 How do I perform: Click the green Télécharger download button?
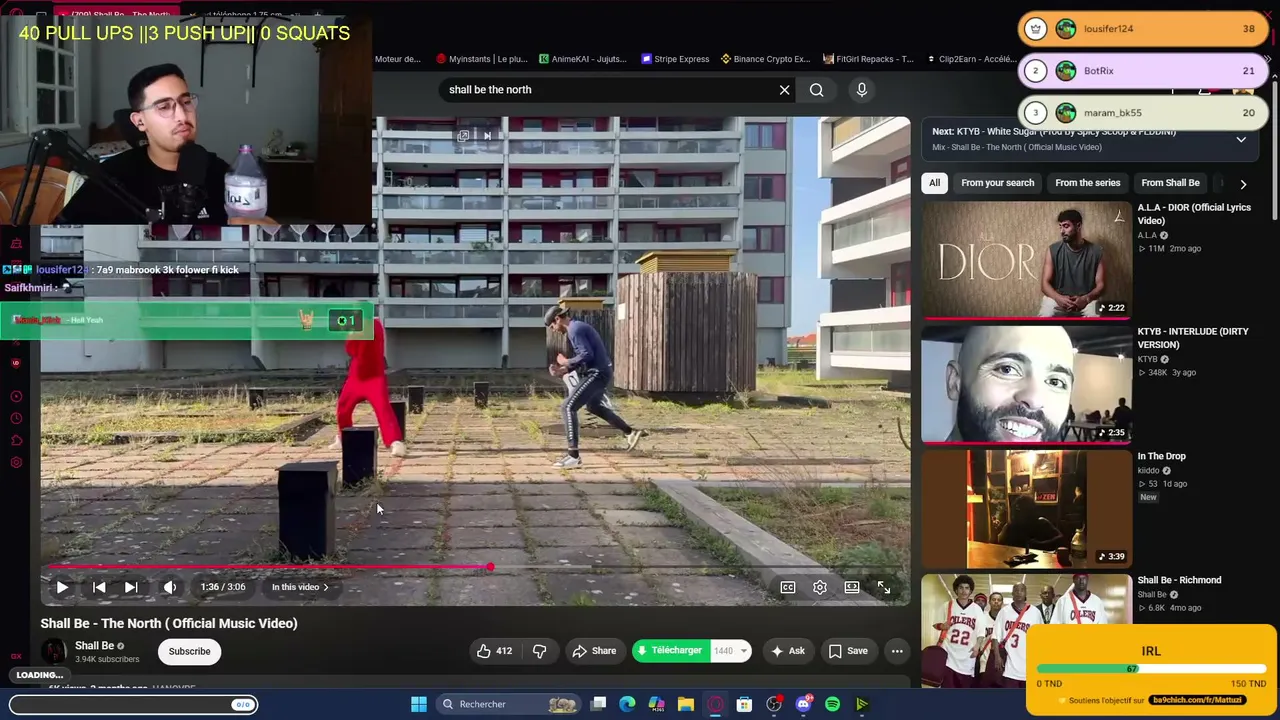(x=670, y=651)
